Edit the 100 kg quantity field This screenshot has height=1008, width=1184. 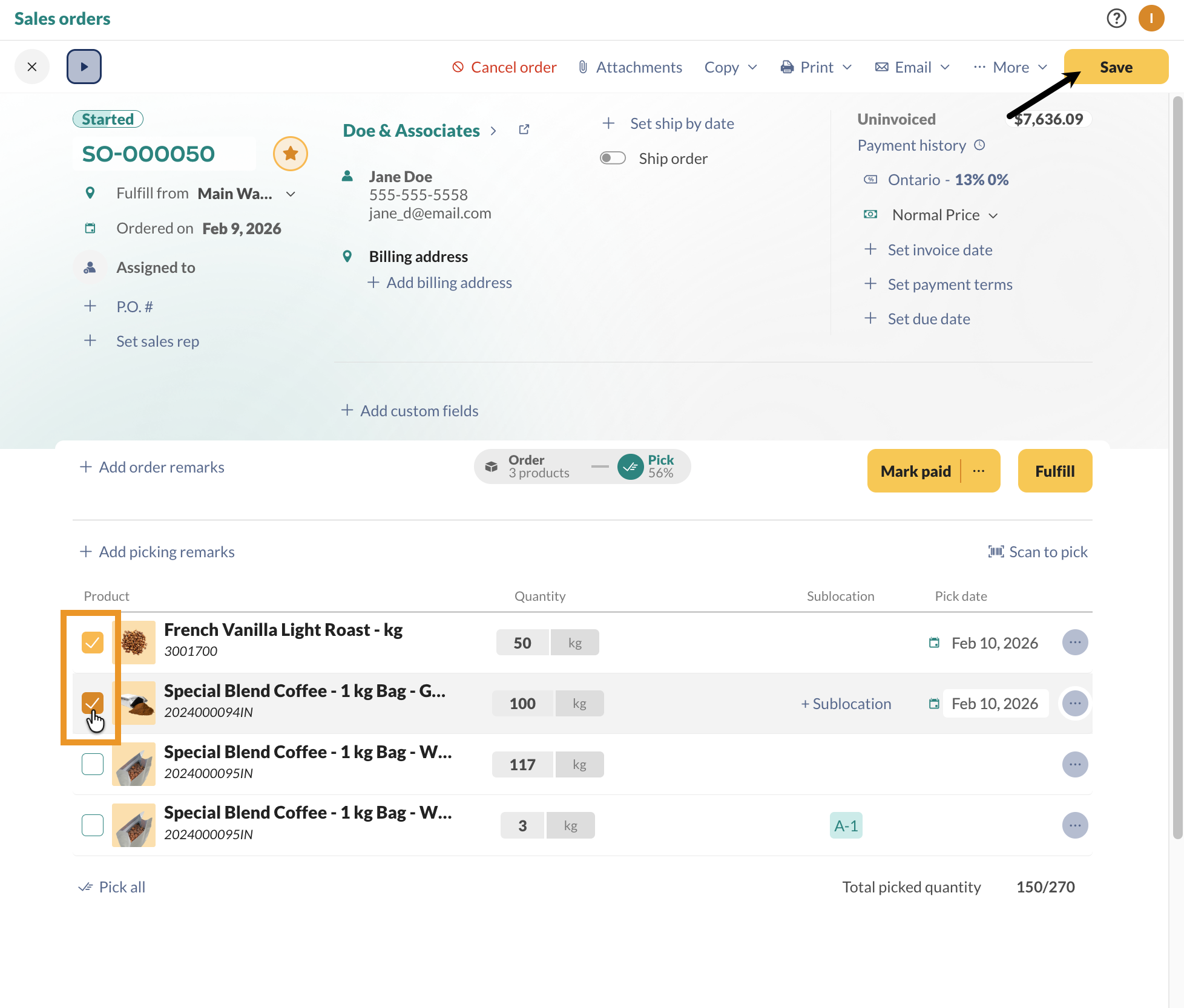(x=522, y=703)
